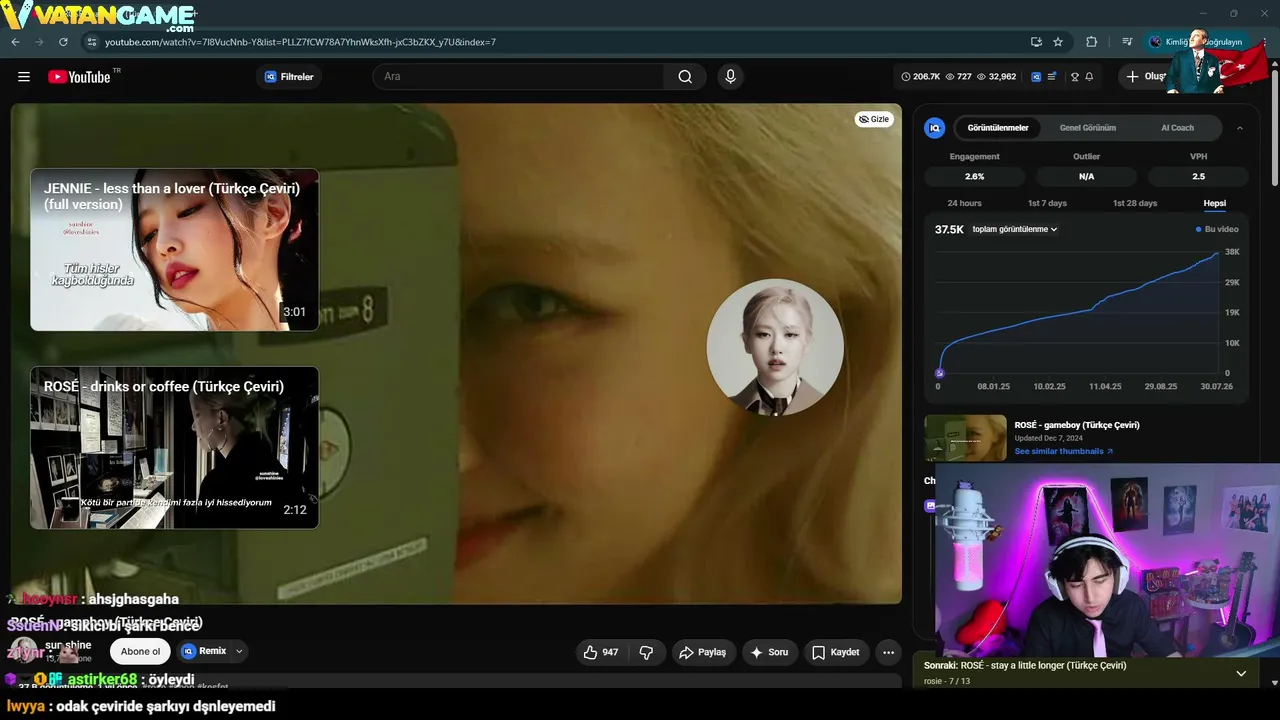1280x720 pixels.
Task: Open the AI Coach tab
Action: pyautogui.click(x=1177, y=128)
